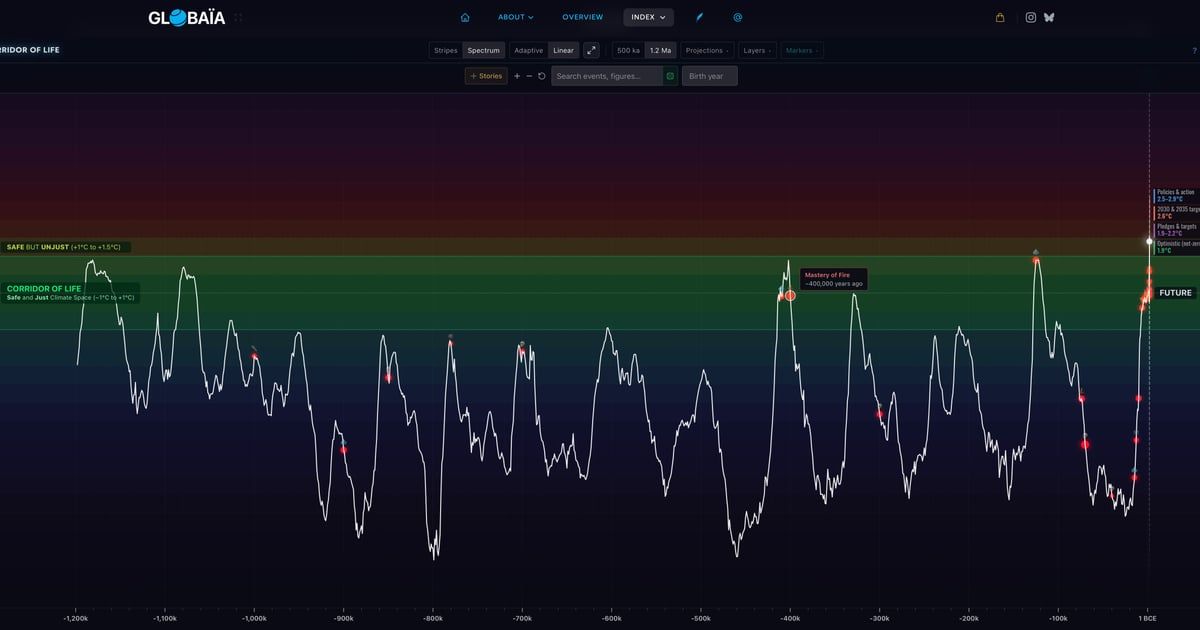
Task: Expand the INDEX menu
Action: coord(648,17)
